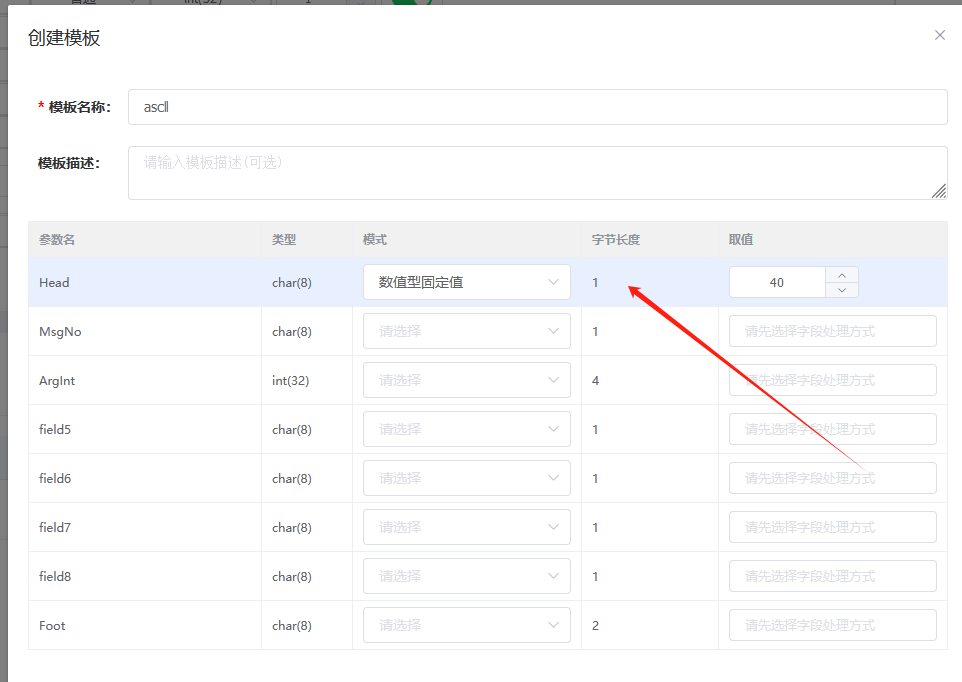Select the Head parameter row name
The height and width of the screenshot is (682, 962).
click(x=54, y=283)
